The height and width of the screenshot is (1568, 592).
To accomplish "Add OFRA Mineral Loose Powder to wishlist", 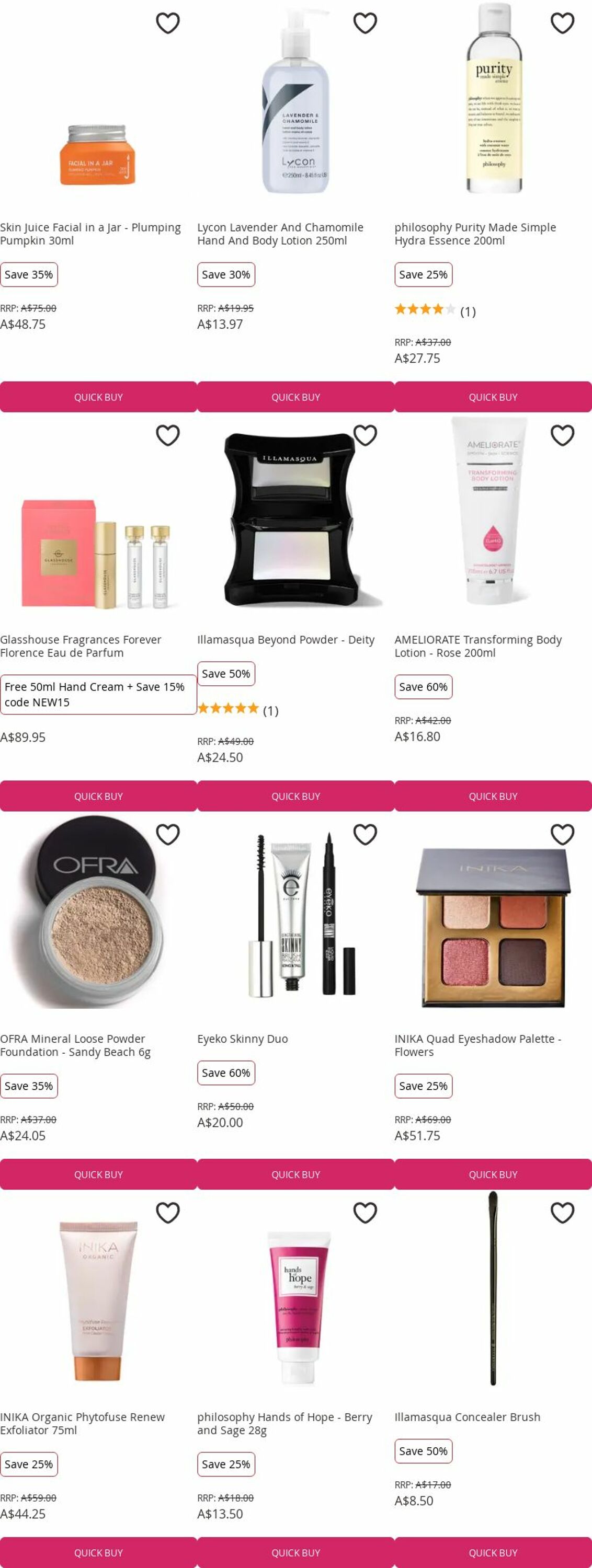I will pos(168,835).
